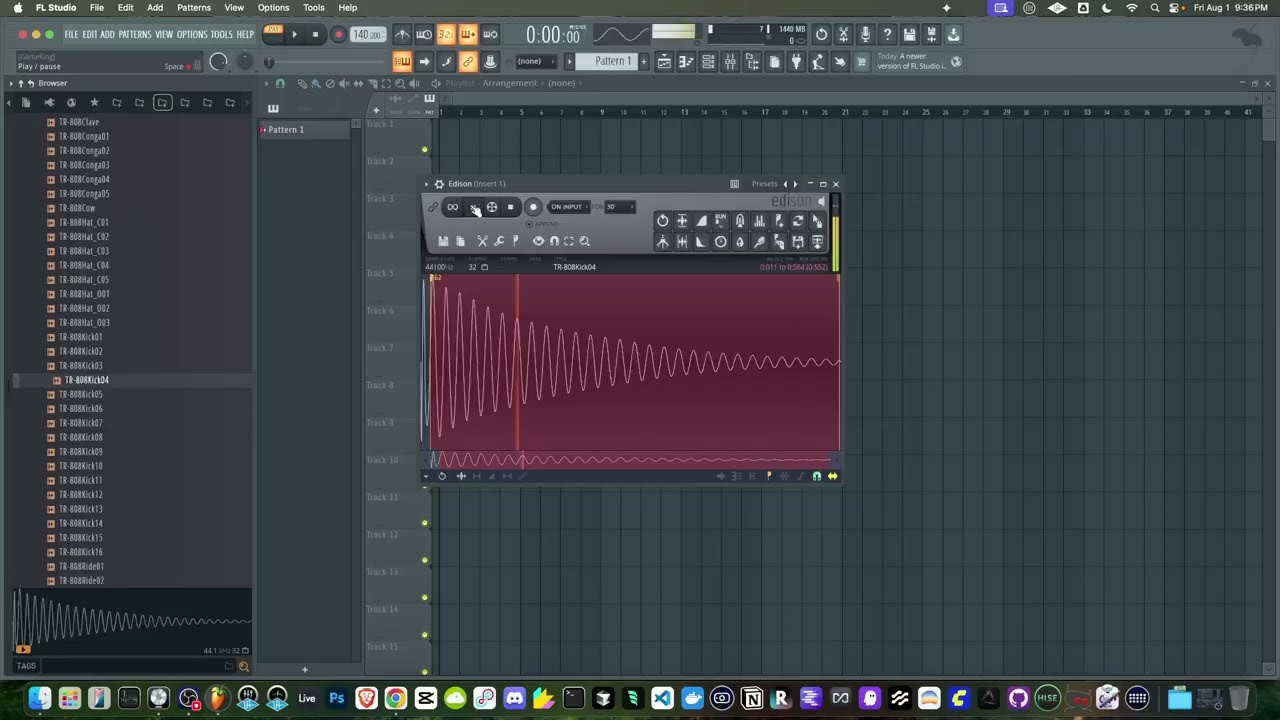Click the 140 tempo field

point(367,34)
